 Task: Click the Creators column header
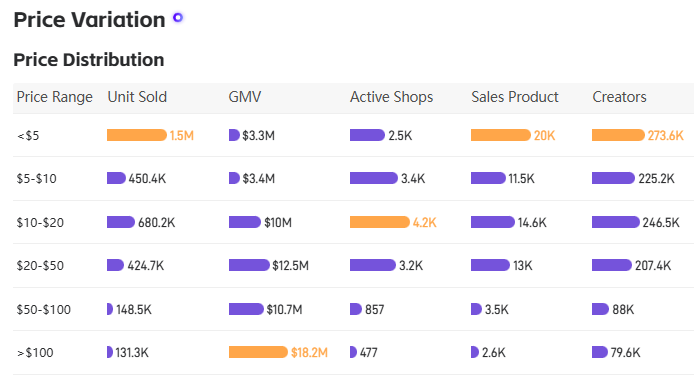click(619, 97)
